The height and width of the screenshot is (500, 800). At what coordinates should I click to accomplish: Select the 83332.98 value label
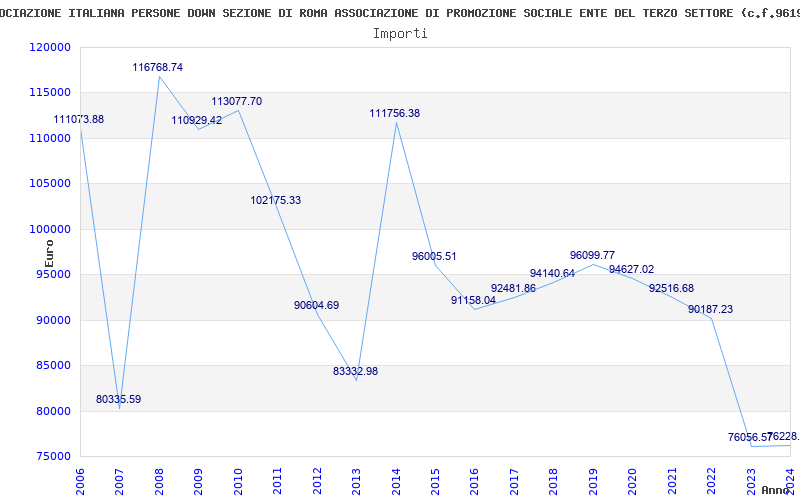click(x=356, y=371)
